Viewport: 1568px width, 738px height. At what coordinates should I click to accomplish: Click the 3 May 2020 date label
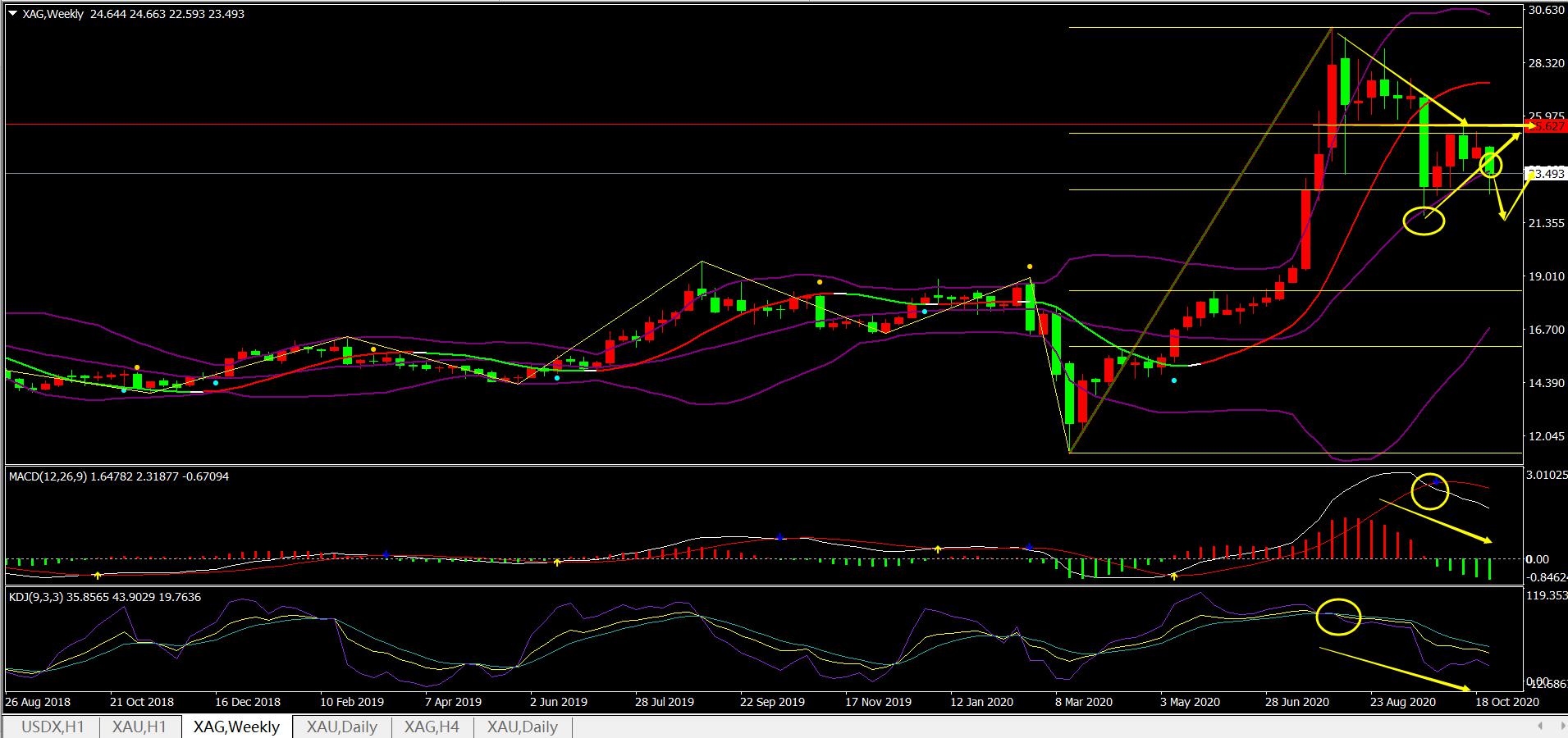click(x=1190, y=702)
